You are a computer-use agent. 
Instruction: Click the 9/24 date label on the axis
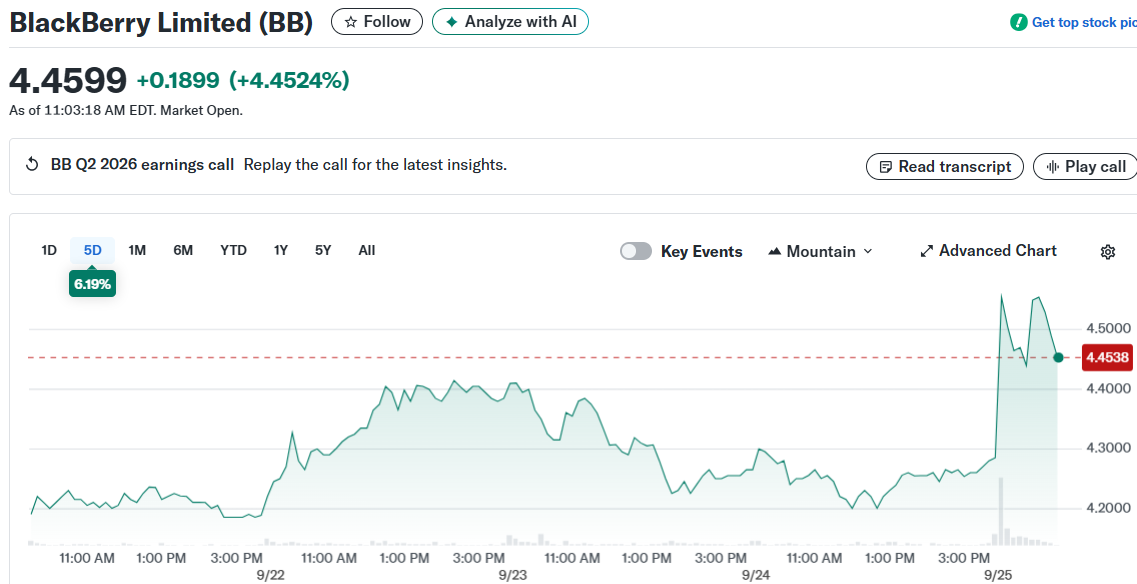point(756,575)
